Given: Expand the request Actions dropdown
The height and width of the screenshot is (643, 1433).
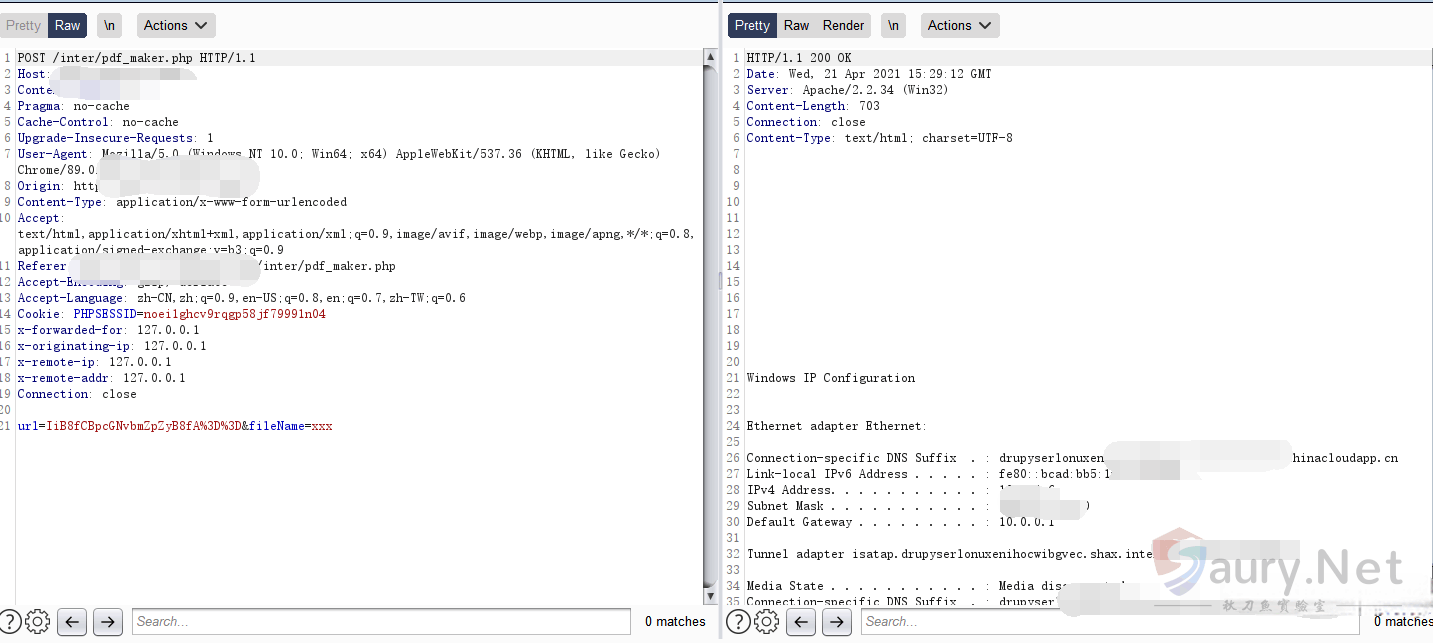Looking at the screenshot, I should [x=175, y=26].
